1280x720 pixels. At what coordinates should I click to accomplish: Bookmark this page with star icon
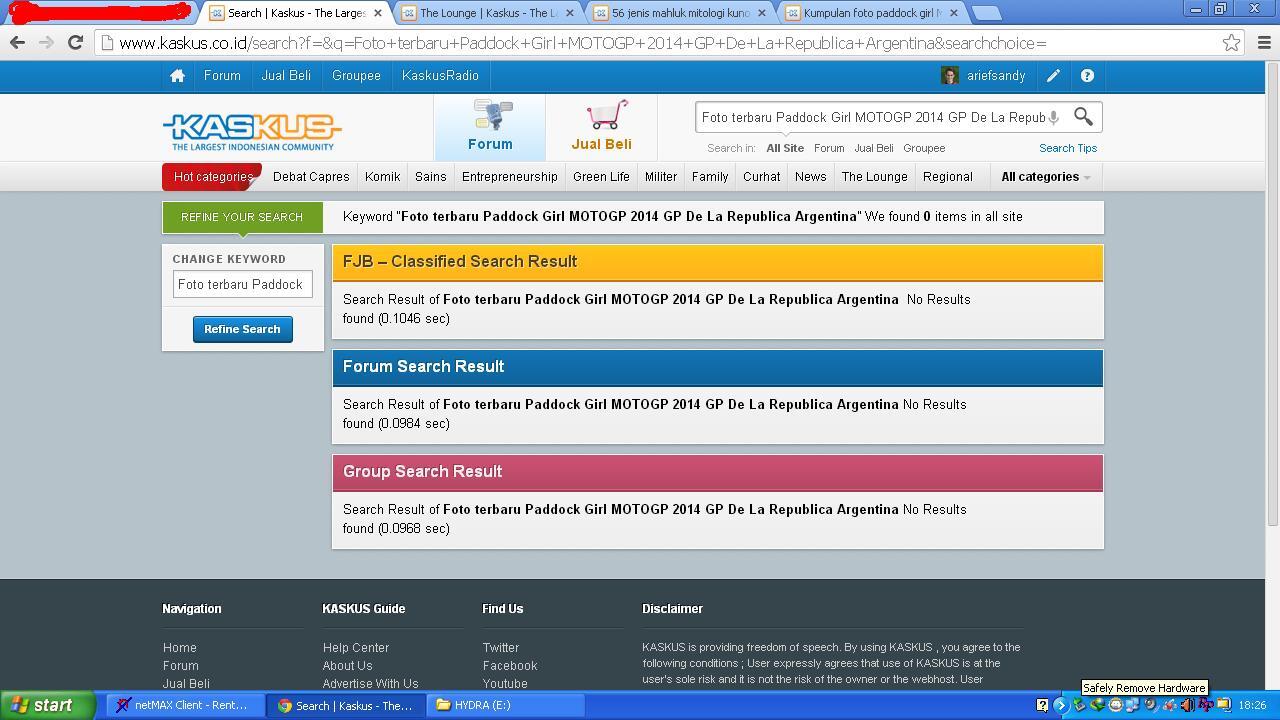(x=1231, y=43)
